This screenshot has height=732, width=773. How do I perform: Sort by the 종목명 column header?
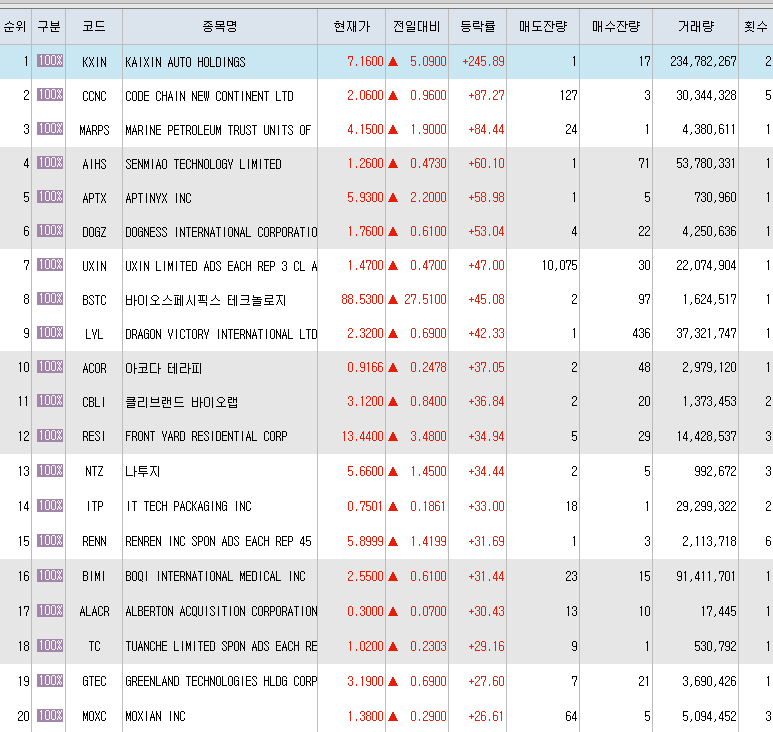(220, 27)
